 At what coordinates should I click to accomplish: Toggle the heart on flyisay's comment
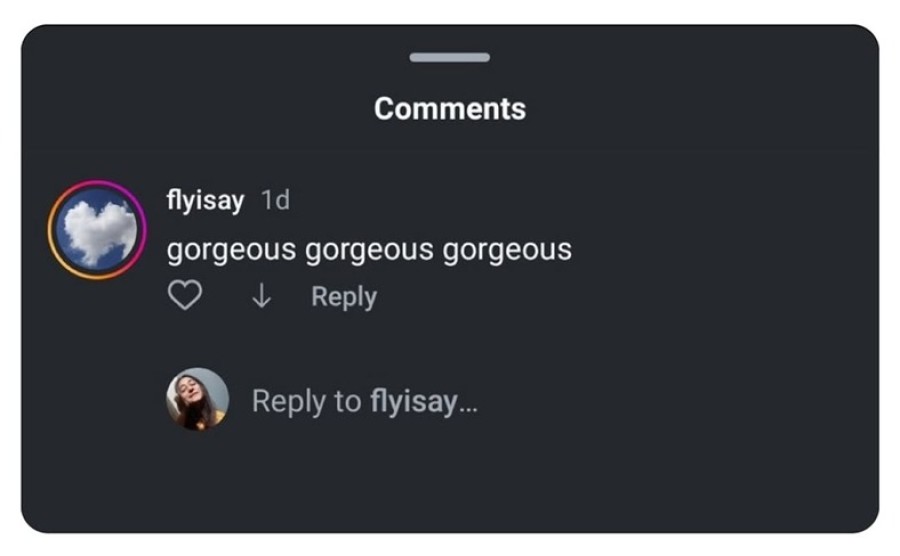pyautogui.click(x=185, y=296)
